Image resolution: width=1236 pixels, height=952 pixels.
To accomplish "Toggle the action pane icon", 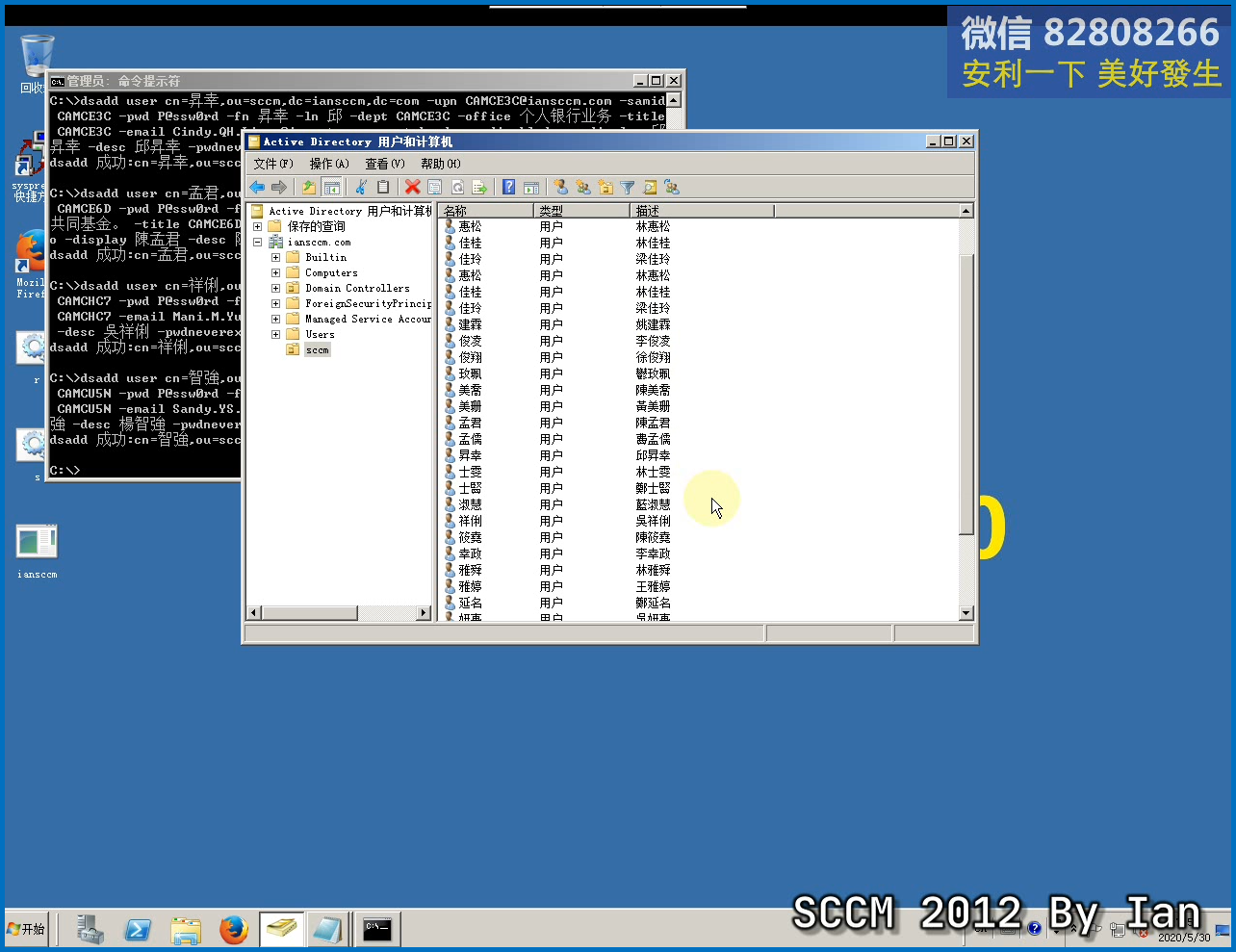I will pos(531,188).
